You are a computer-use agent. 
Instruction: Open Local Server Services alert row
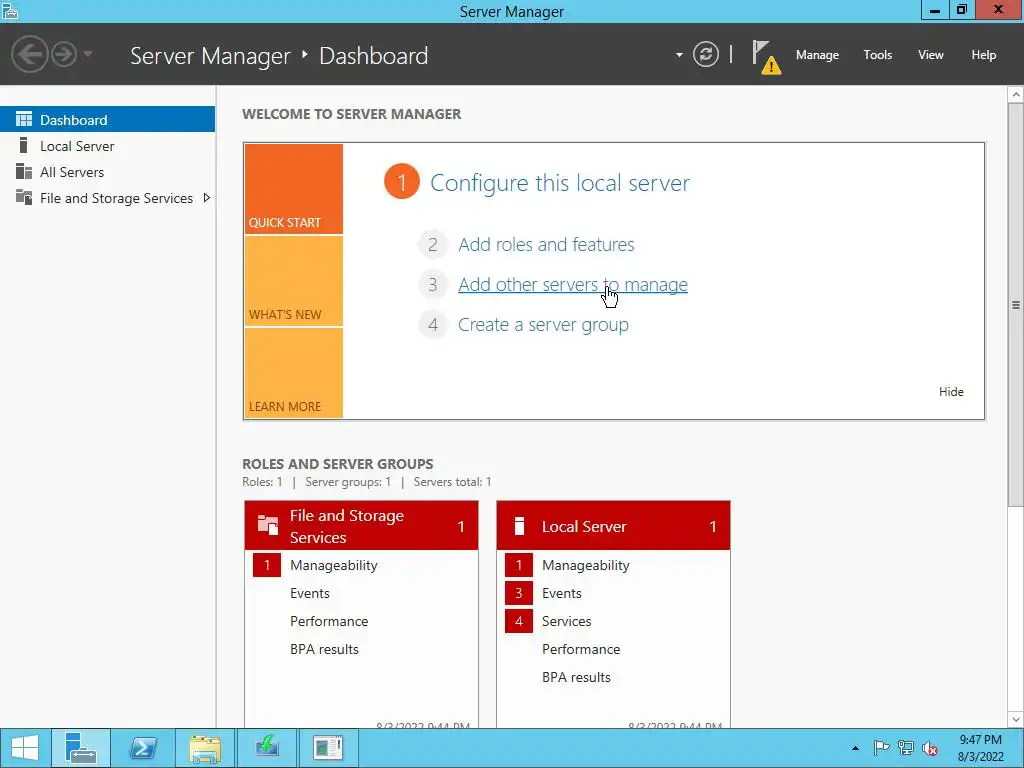pos(613,621)
